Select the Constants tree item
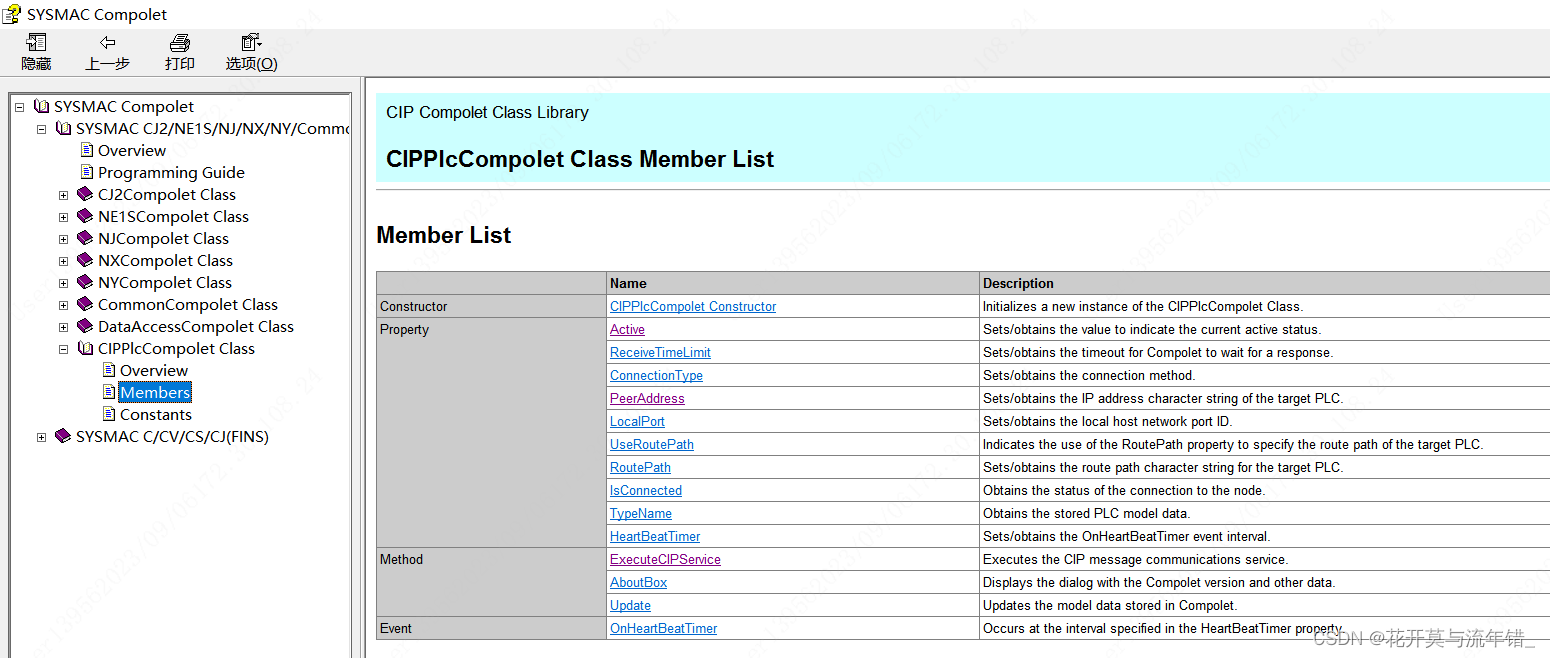 (156, 414)
